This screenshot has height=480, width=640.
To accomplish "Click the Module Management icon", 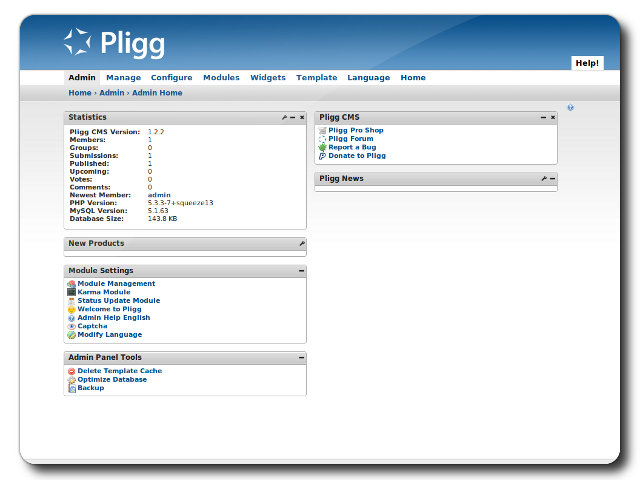I will click(x=71, y=284).
